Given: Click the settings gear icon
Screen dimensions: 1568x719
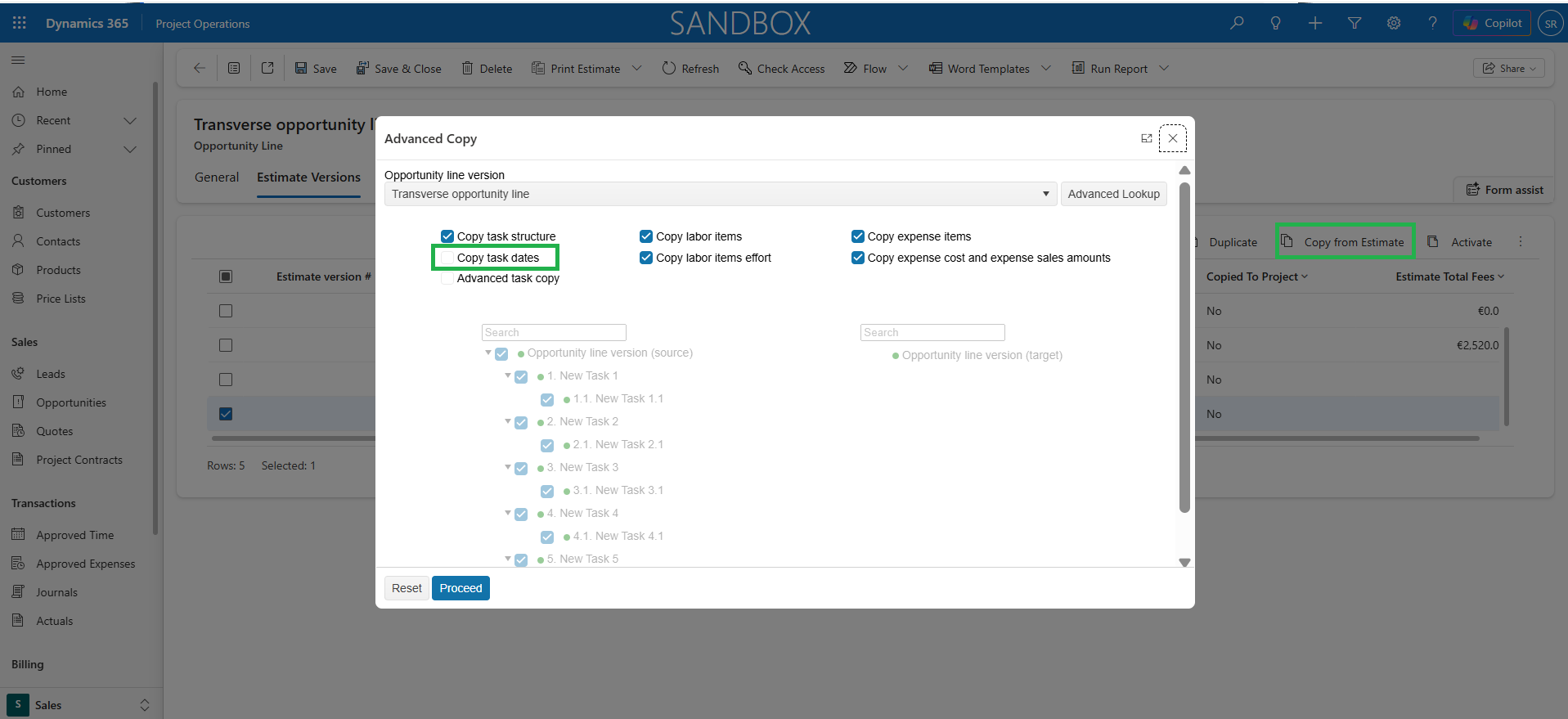Looking at the screenshot, I should [x=1394, y=23].
